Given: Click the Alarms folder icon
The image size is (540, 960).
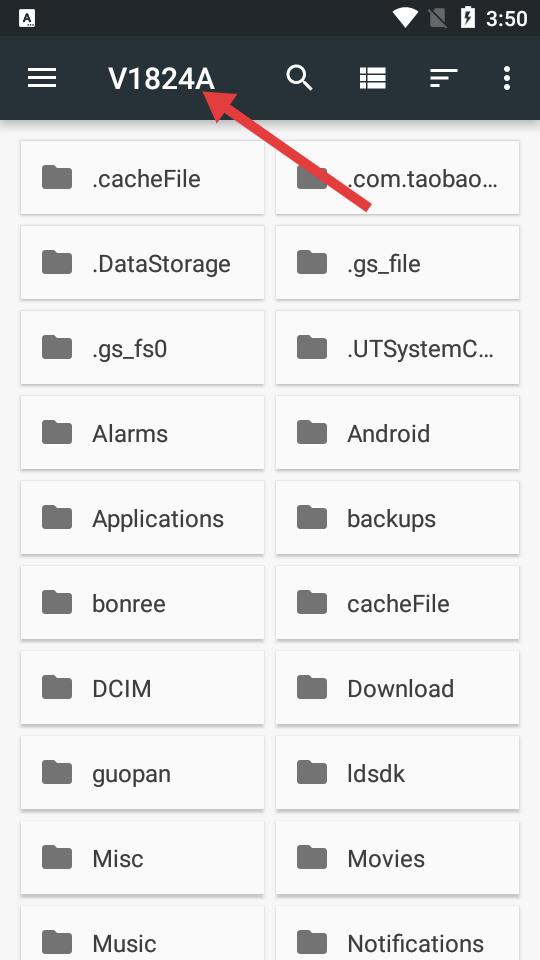Looking at the screenshot, I should coord(57,432).
